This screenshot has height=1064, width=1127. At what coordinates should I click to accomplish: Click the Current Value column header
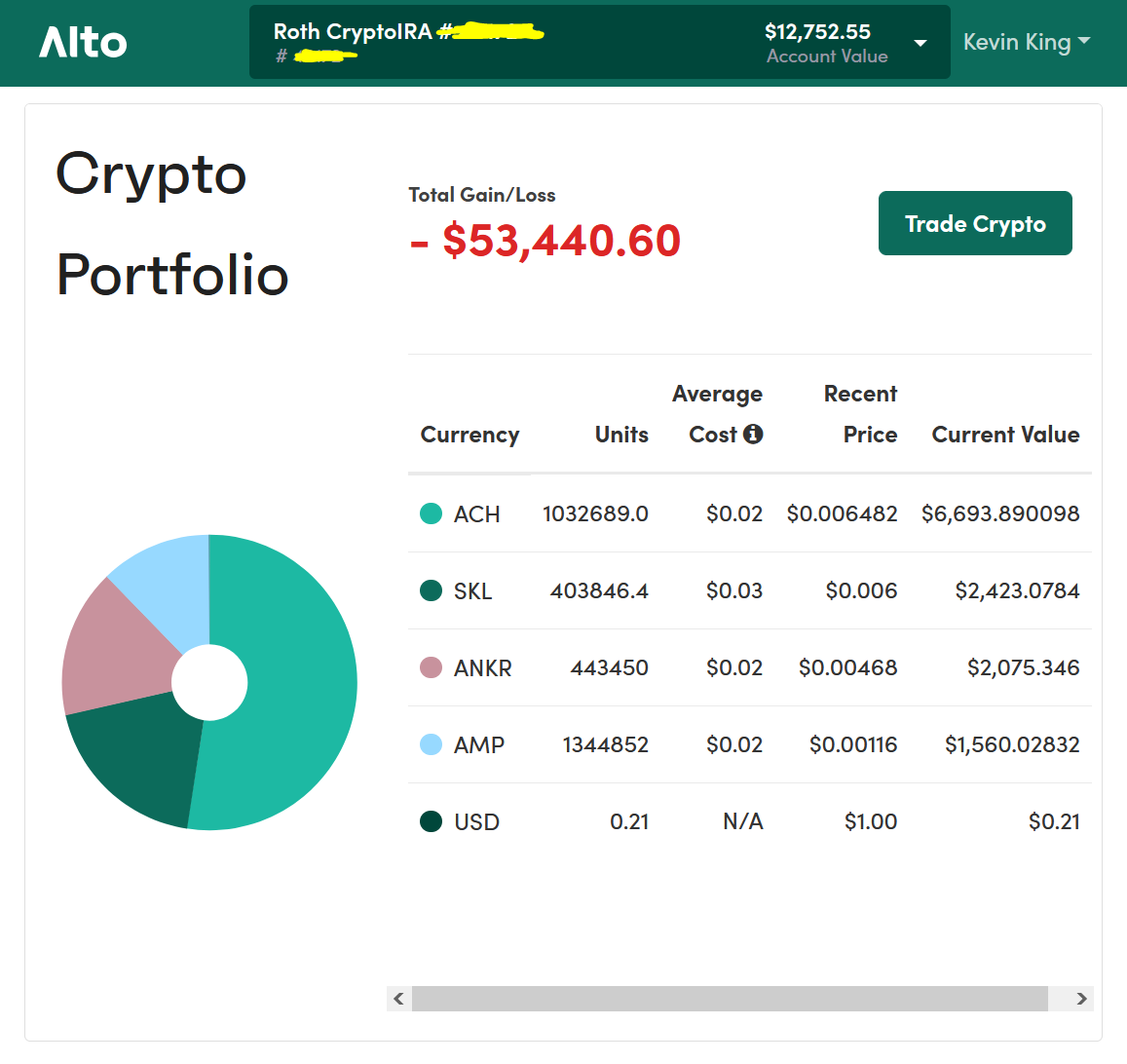(1005, 435)
